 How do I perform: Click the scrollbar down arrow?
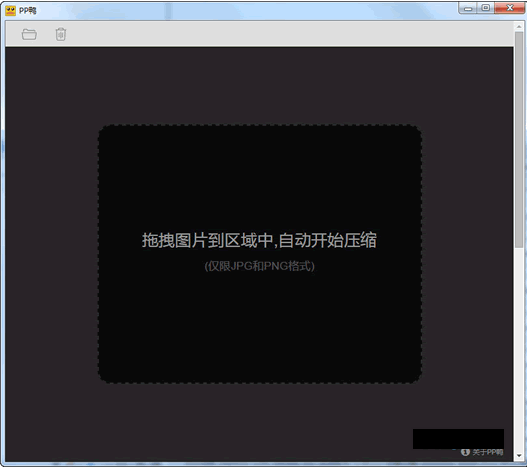point(519,455)
